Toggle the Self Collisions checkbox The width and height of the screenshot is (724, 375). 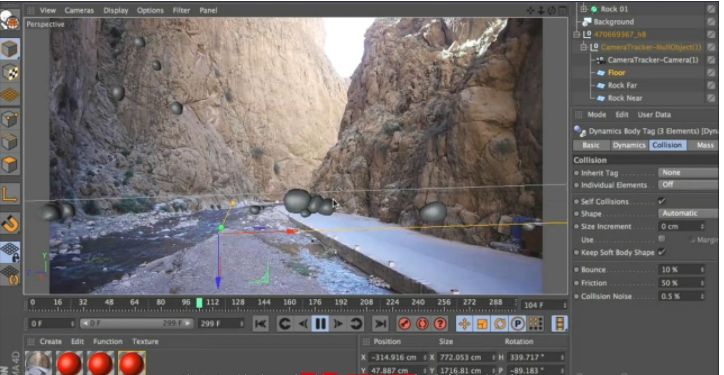point(662,201)
